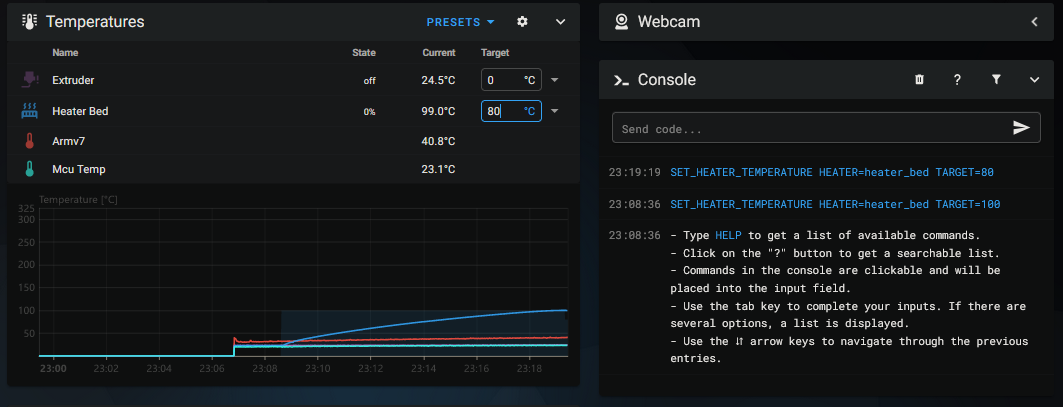The image size is (1063, 407).
Task: Open command help question mark
Action: point(957,80)
